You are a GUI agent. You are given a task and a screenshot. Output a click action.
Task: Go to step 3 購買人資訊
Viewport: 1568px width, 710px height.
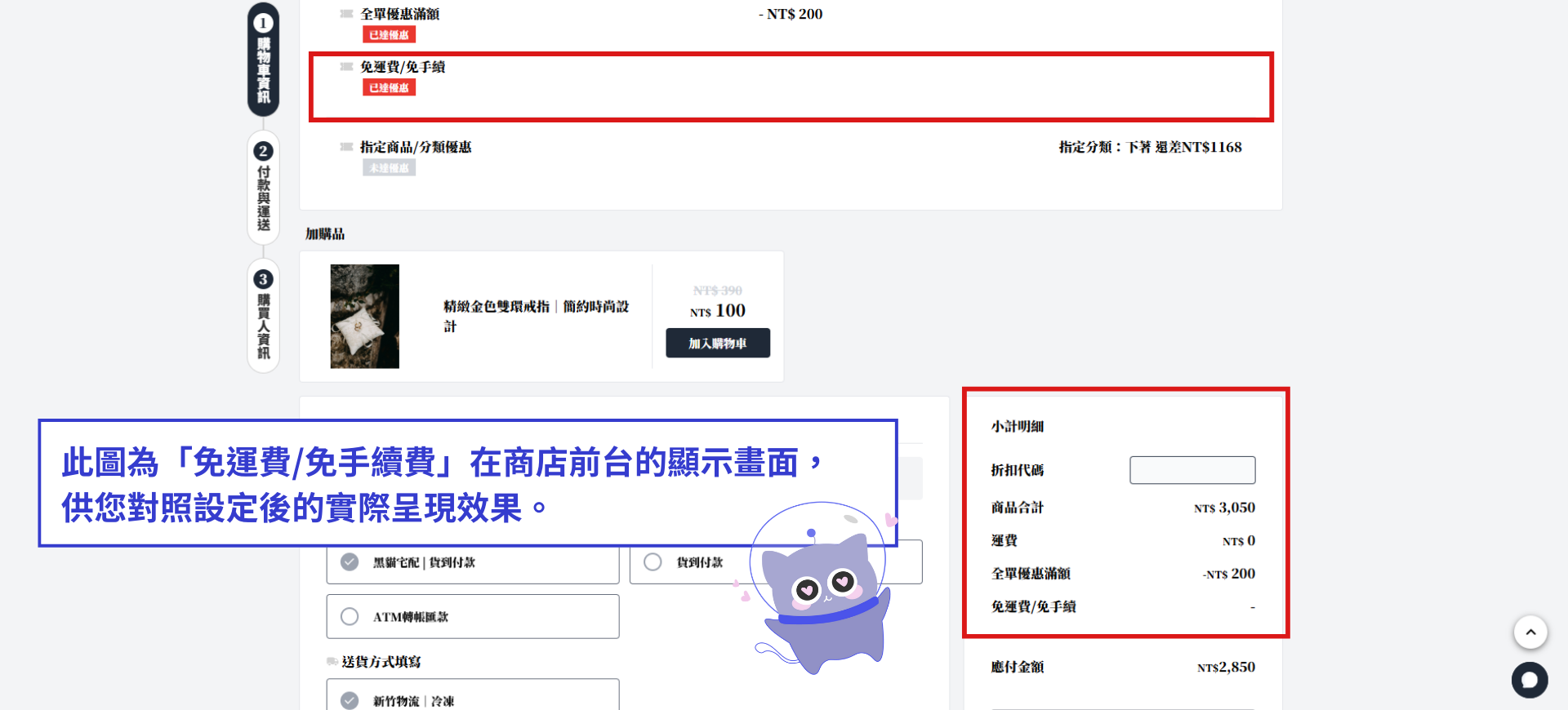coord(263,315)
